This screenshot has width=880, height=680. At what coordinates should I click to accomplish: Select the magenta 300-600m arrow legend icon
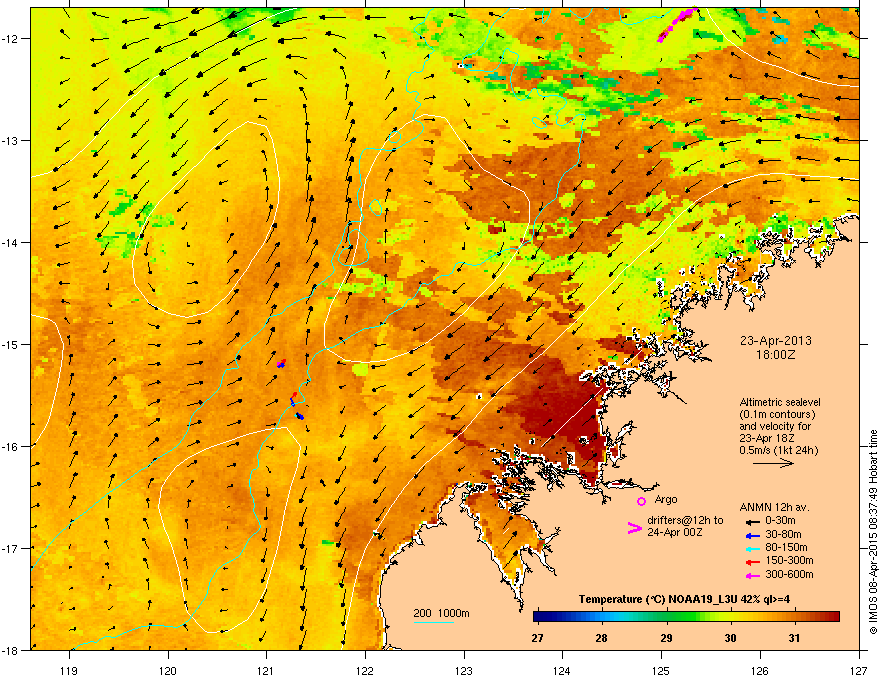pos(752,575)
